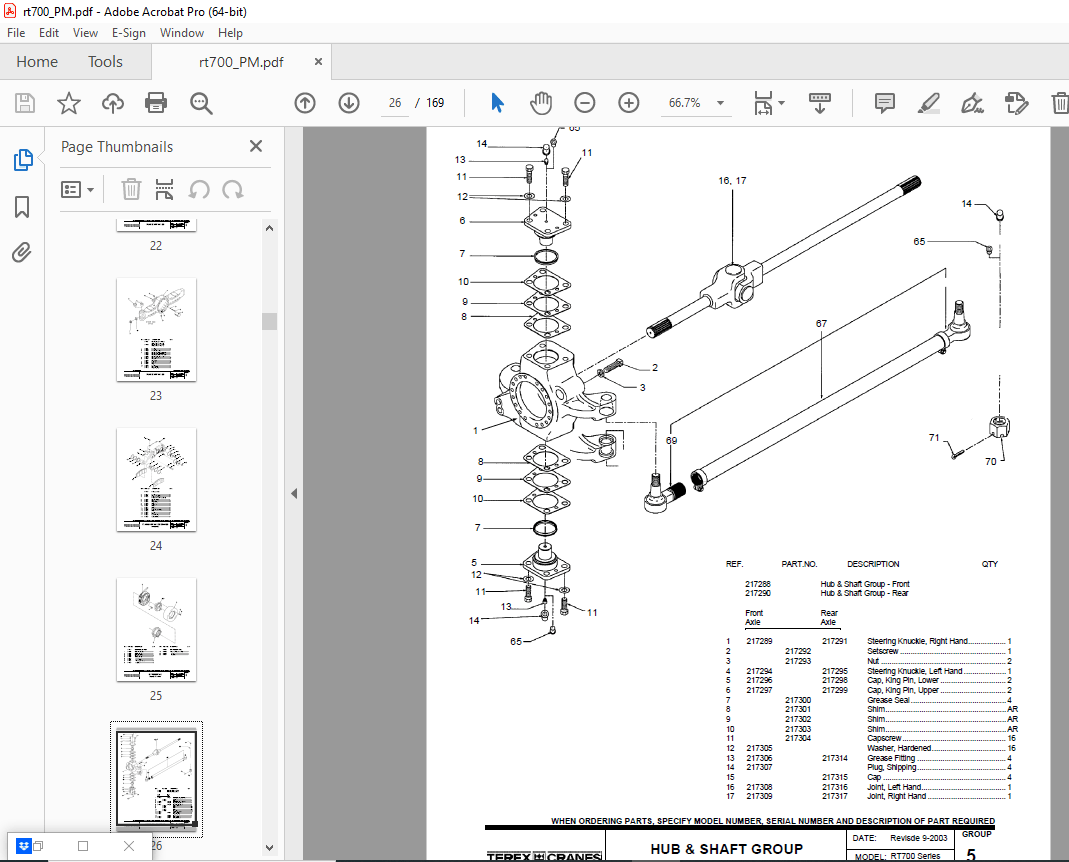The height and width of the screenshot is (862, 1069).
Task: Toggle off the Page Thumbnails panel
Action: [x=255, y=146]
